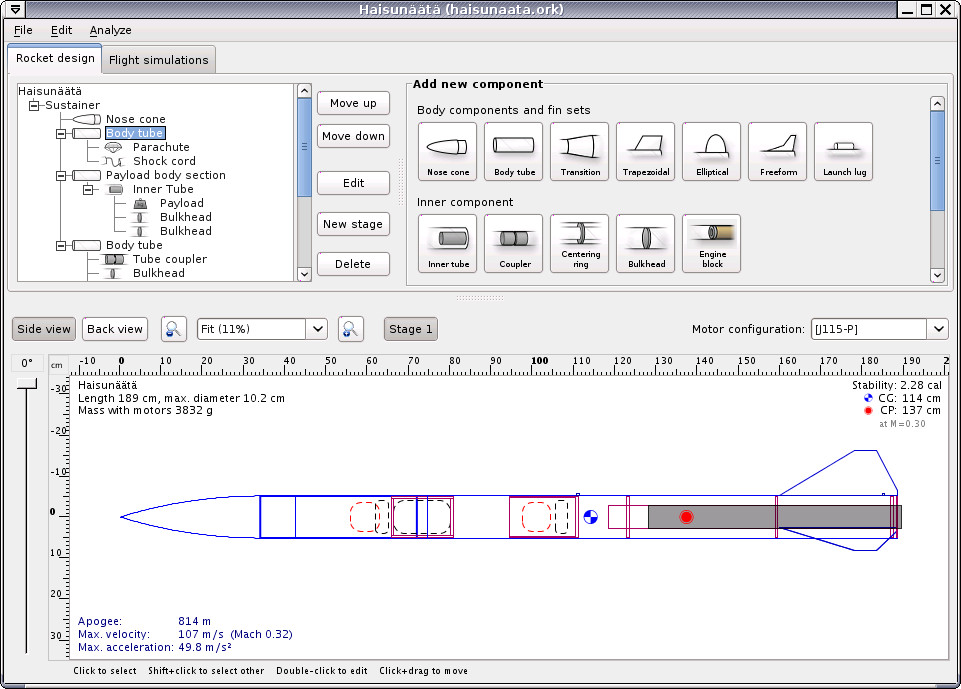Add a Body tube component

pyautogui.click(x=514, y=152)
